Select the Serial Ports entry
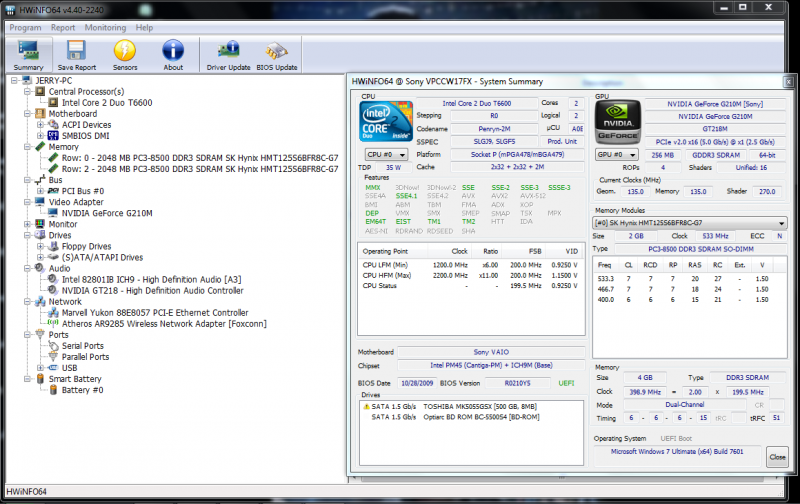 (x=82, y=346)
